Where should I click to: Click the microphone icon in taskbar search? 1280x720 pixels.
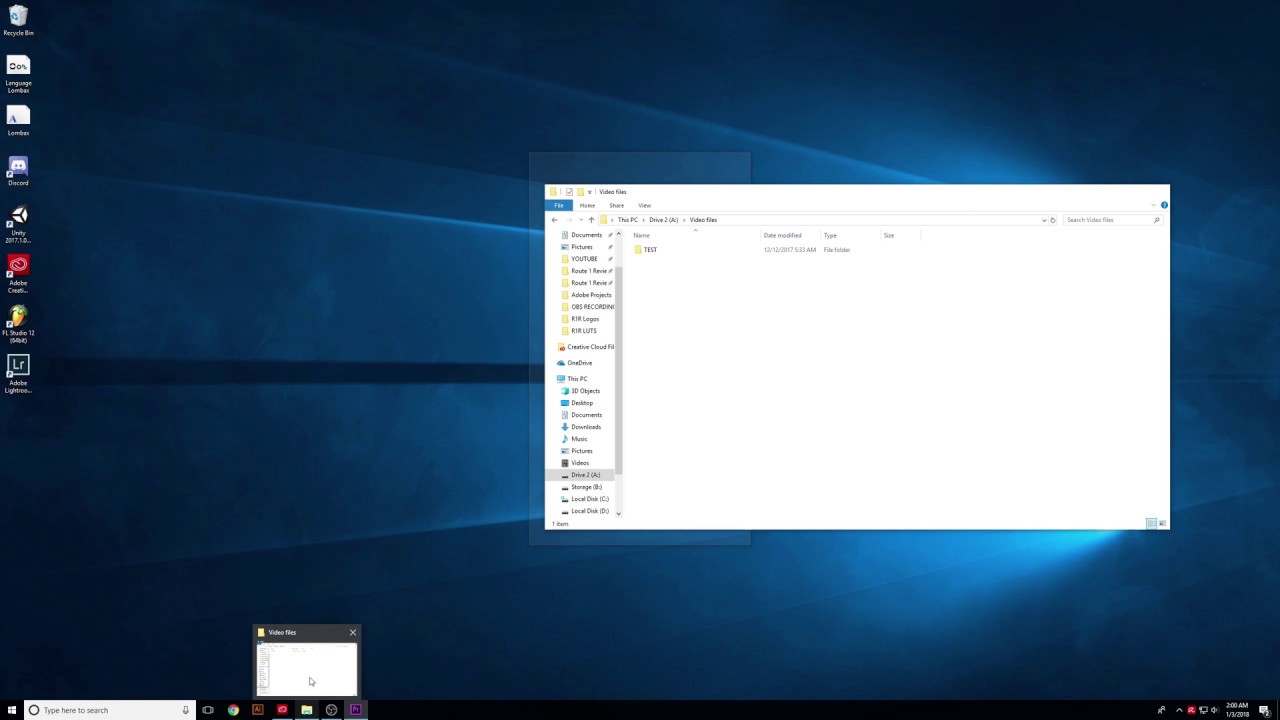pos(185,710)
